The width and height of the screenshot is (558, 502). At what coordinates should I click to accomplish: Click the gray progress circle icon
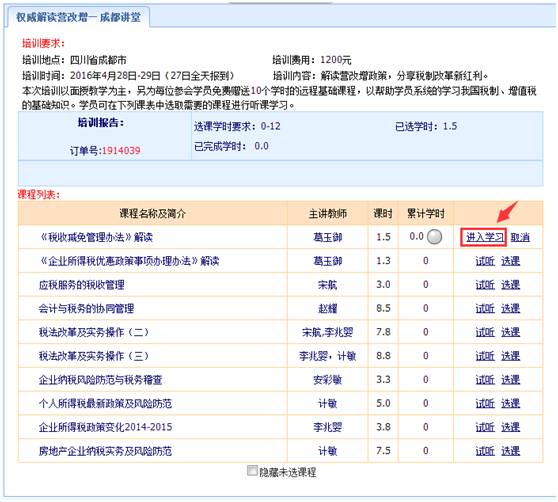click(434, 237)
